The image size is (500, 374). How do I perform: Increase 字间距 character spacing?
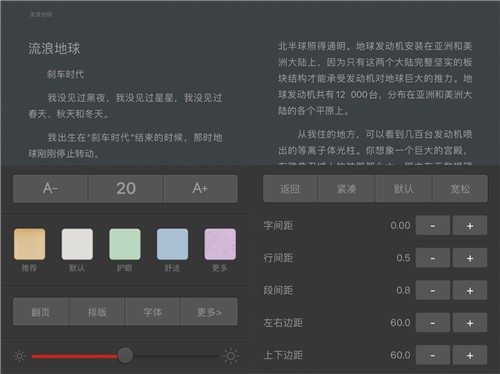(x=470, y=226)
